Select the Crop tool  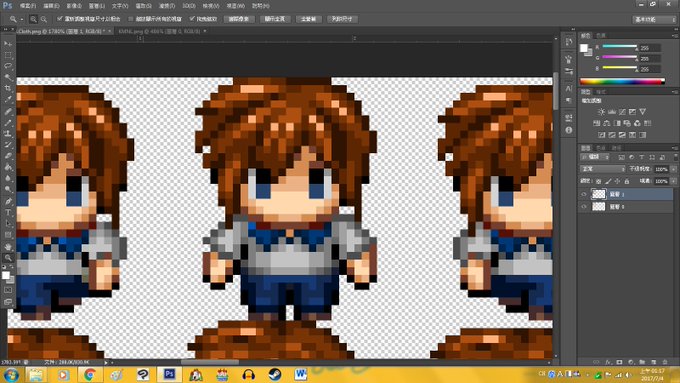(x=8, y=88)
